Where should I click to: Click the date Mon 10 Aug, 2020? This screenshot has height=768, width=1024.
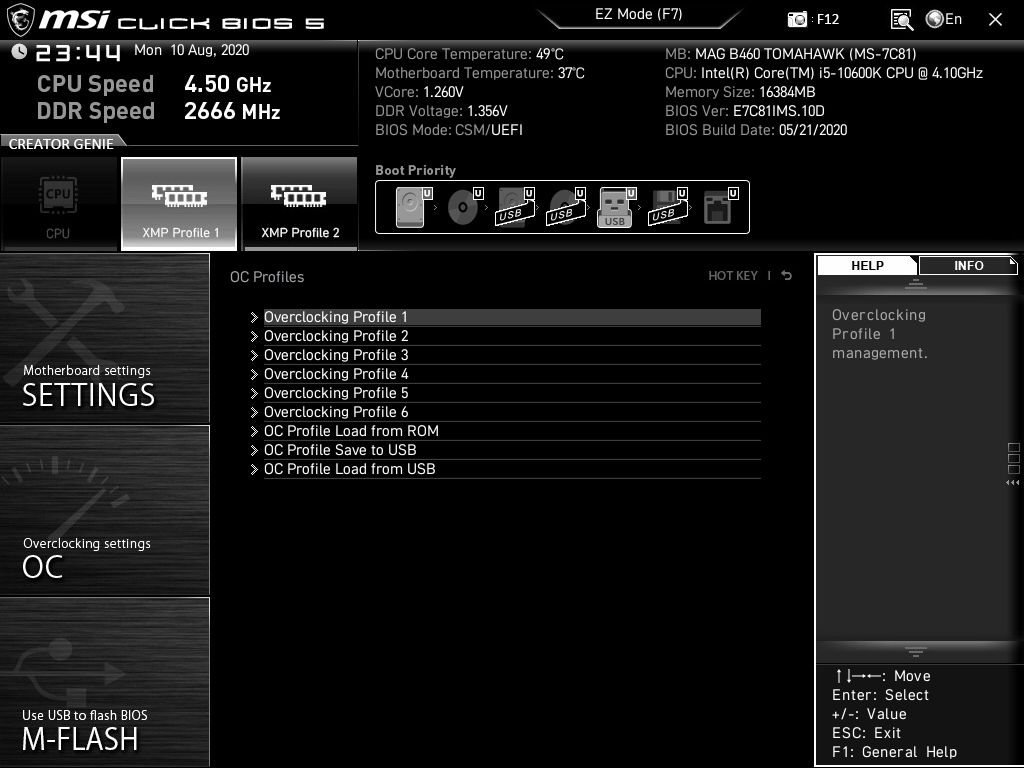pyautogui.click(x=191, y=50)
